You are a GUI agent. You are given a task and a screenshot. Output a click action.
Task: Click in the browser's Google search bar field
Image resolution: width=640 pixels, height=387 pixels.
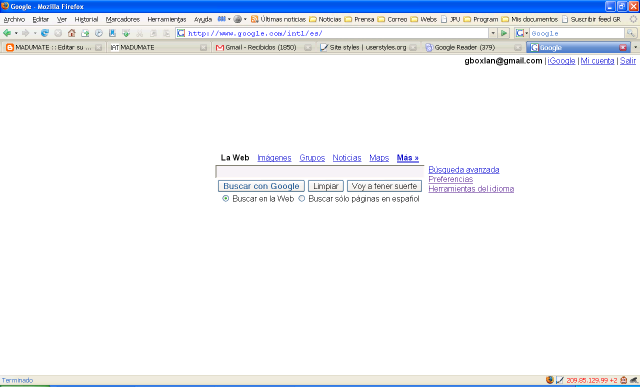click(x=577, y=33)
